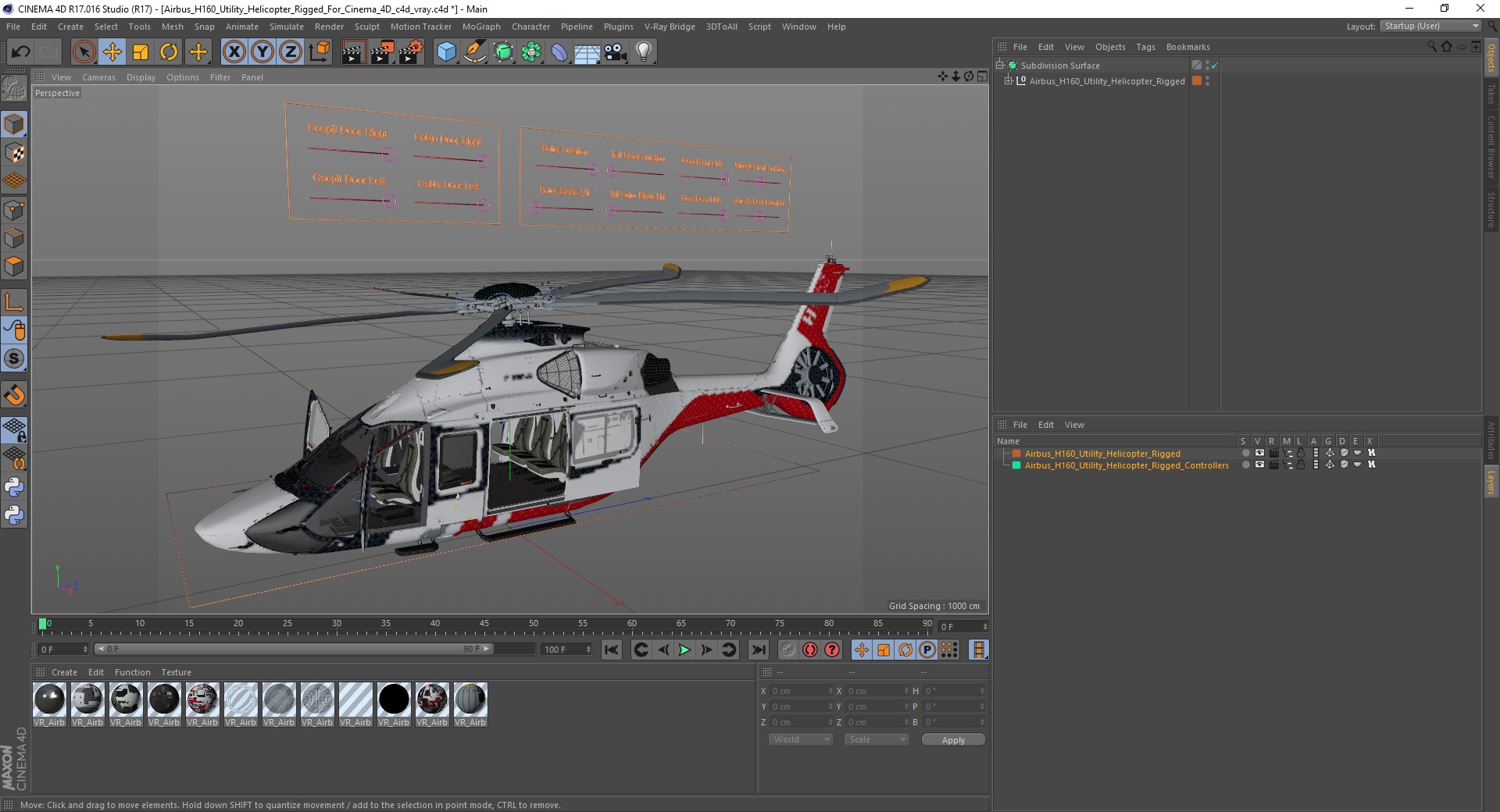
Task: Open the Layout dropdown Startup (User)
Action: point(1430,26)
